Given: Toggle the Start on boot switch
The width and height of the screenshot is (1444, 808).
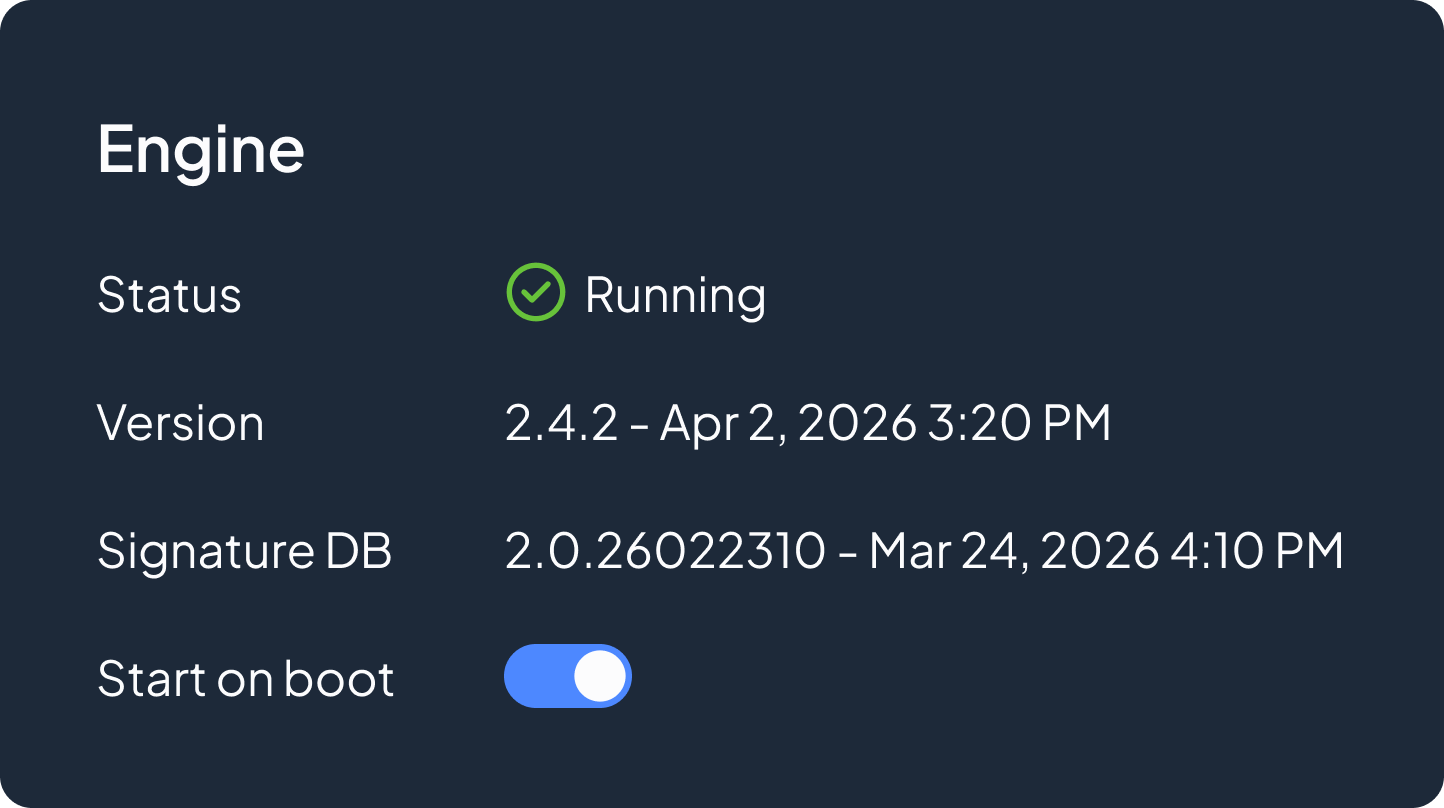Looking at the screenshot, I should pyautogui.click(x=567, y=677).
